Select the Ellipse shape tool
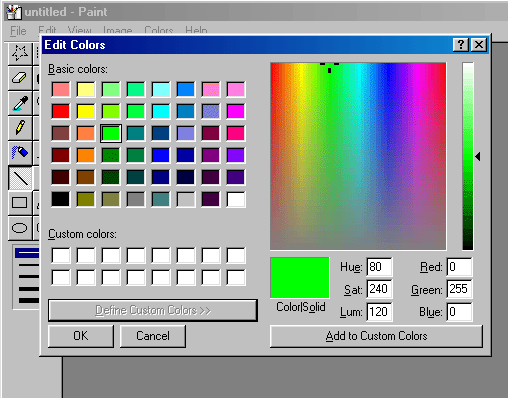 pyautogui.click(x=20, y=228)
